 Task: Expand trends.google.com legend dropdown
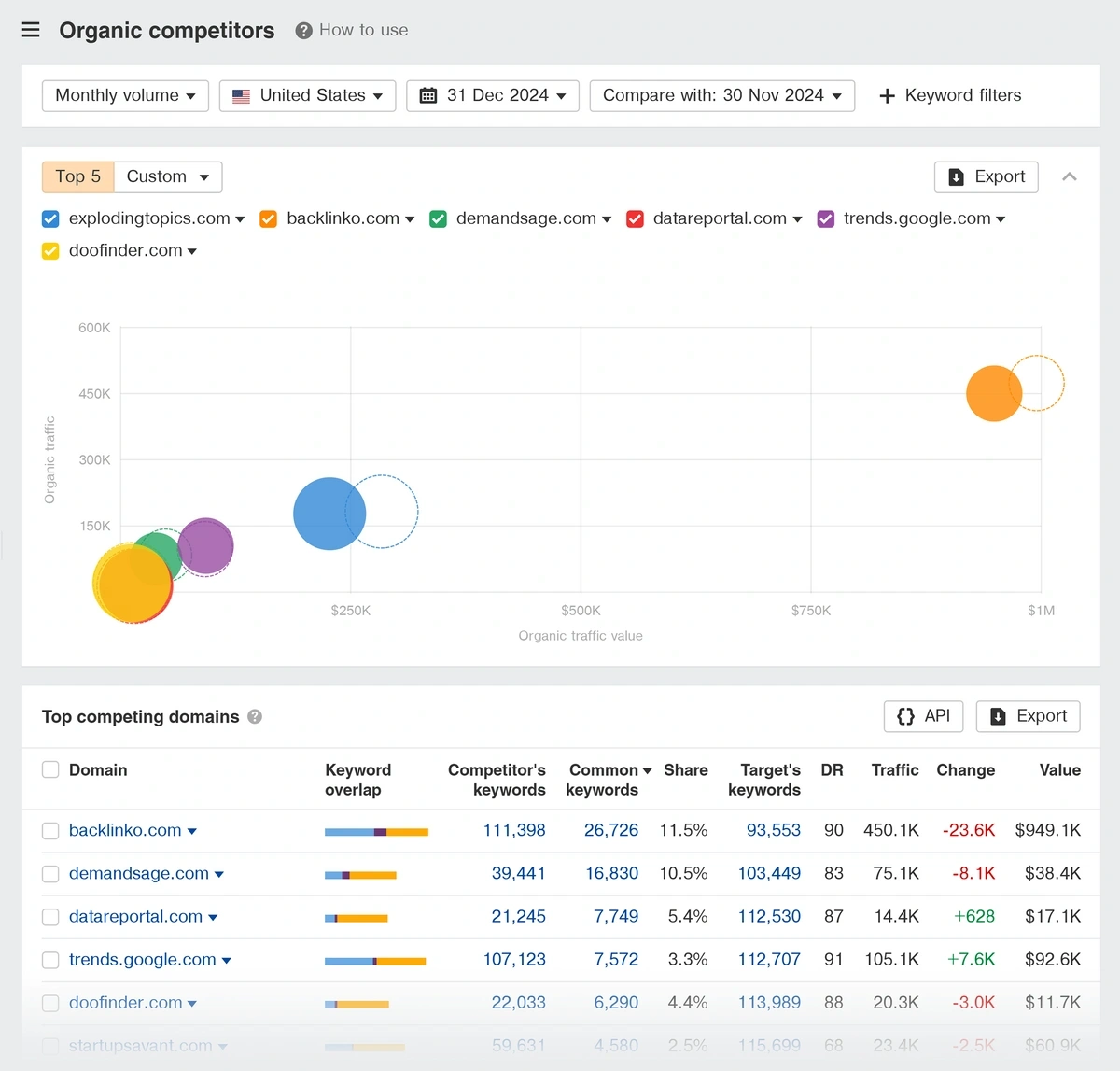(1001, 219)
